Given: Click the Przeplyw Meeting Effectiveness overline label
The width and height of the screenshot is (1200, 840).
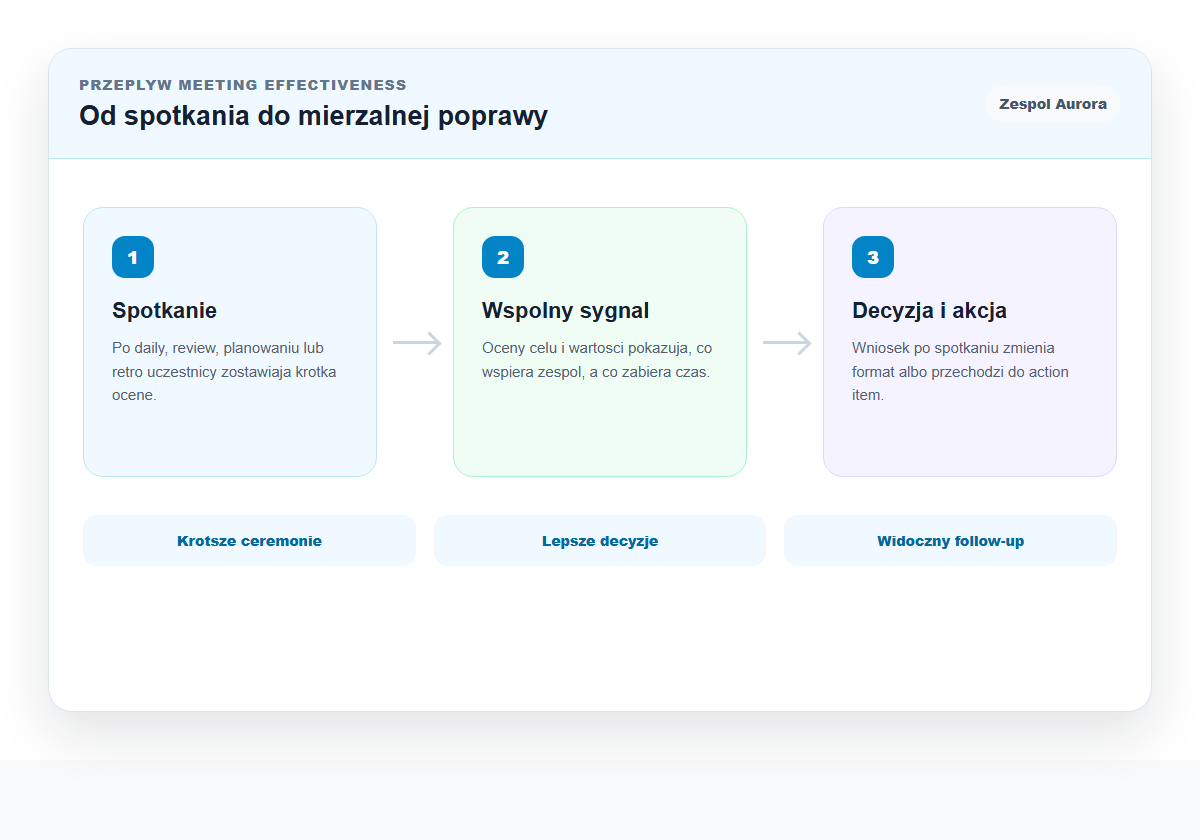Looking at the screenshot, I should coord(243,85).
